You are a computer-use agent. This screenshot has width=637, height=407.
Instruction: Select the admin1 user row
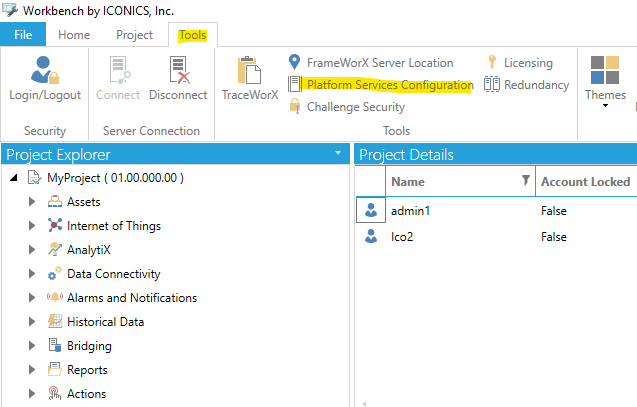pos(496,210)
